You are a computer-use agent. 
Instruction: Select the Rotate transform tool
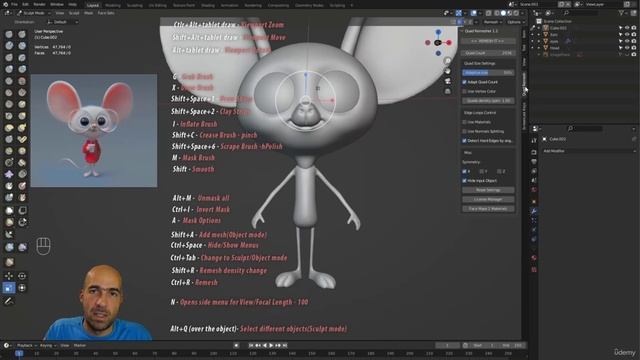[x=22, y=276]
